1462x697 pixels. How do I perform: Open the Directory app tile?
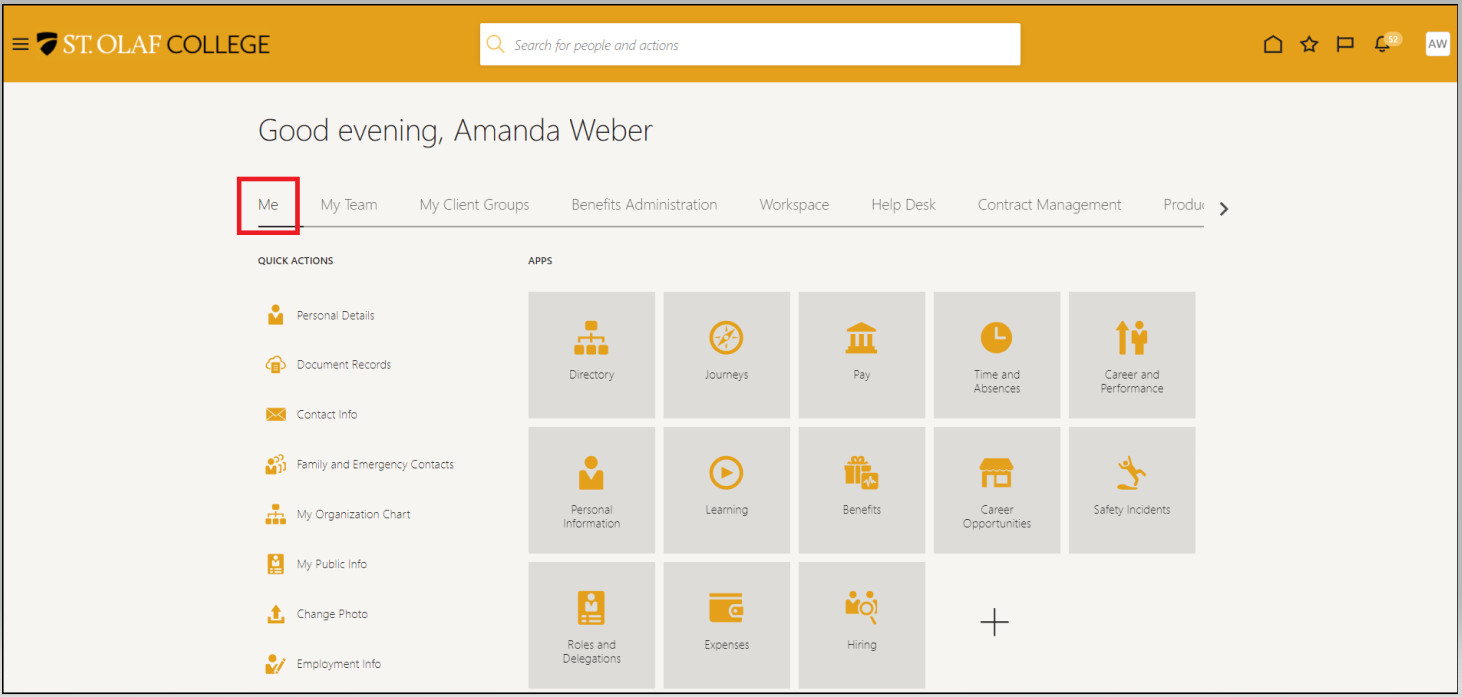pos(591,355)
